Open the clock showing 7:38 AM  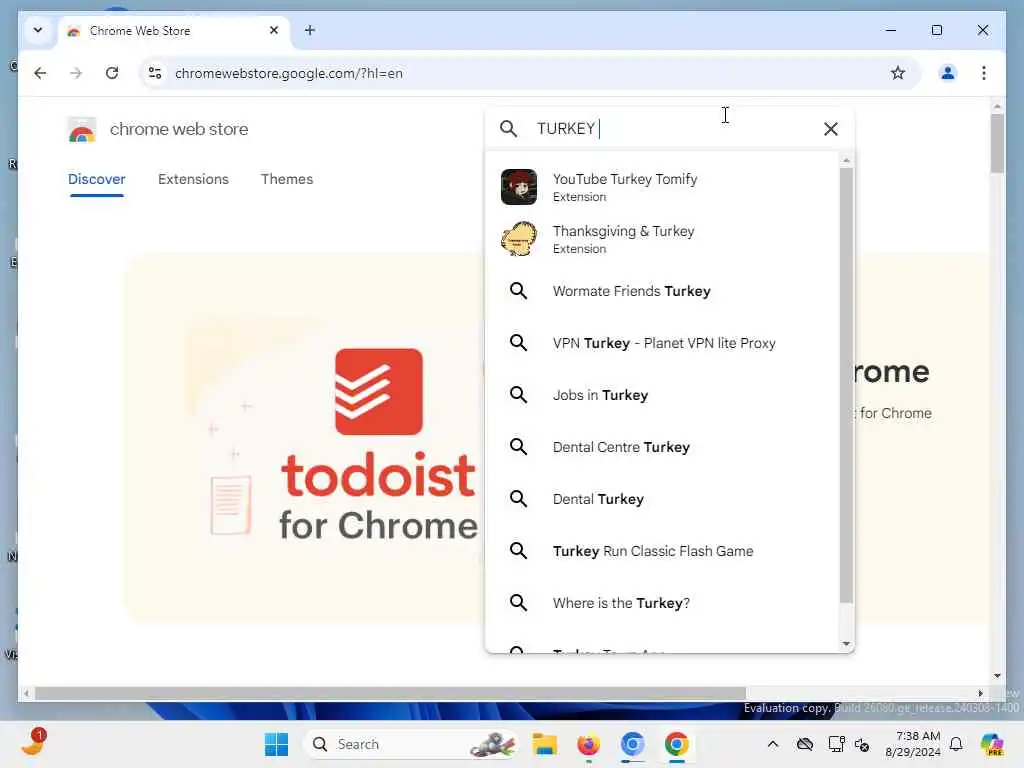913,744
